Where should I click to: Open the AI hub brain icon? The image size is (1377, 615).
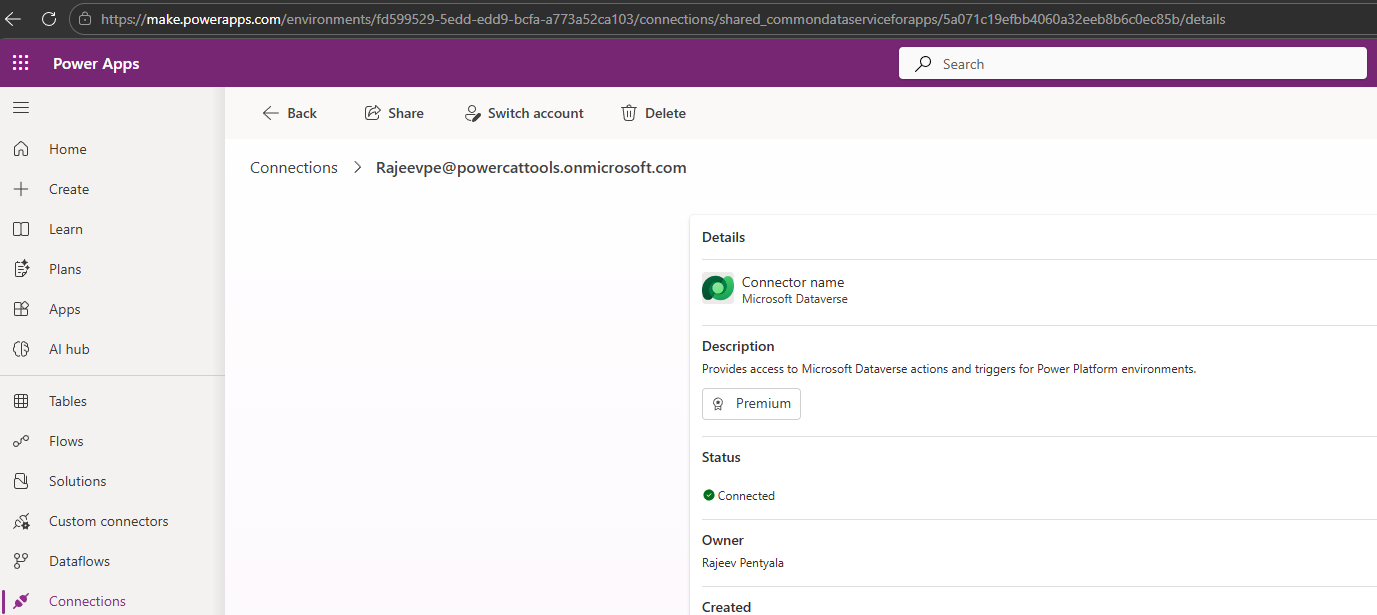pos(21,349)
